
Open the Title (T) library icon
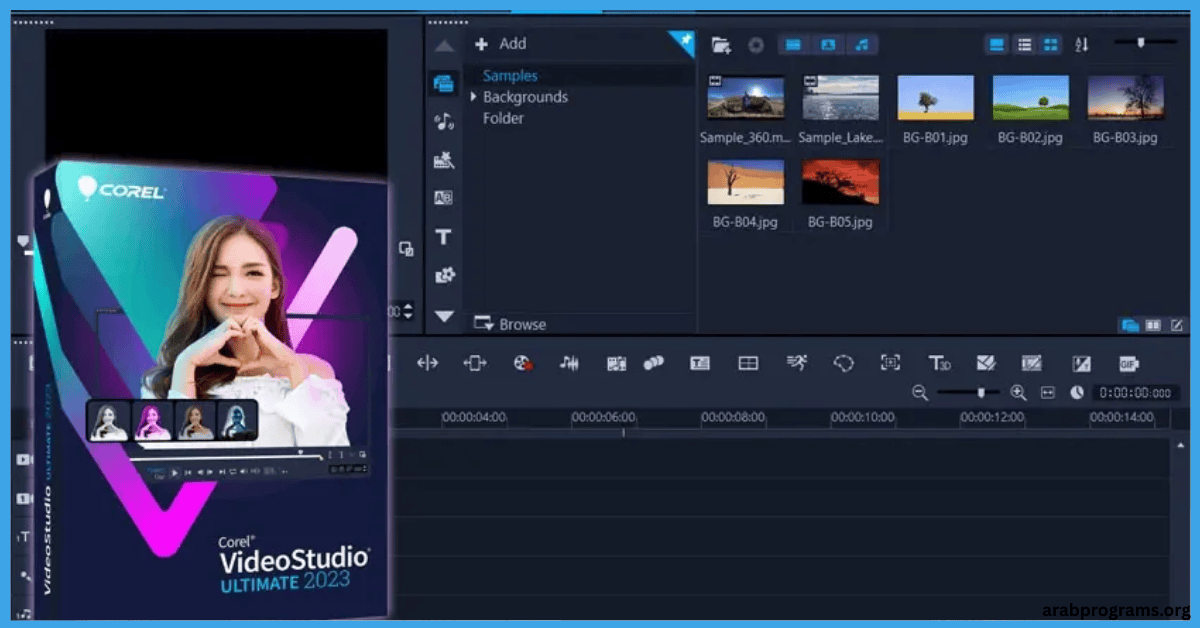[x=443, y=237]
